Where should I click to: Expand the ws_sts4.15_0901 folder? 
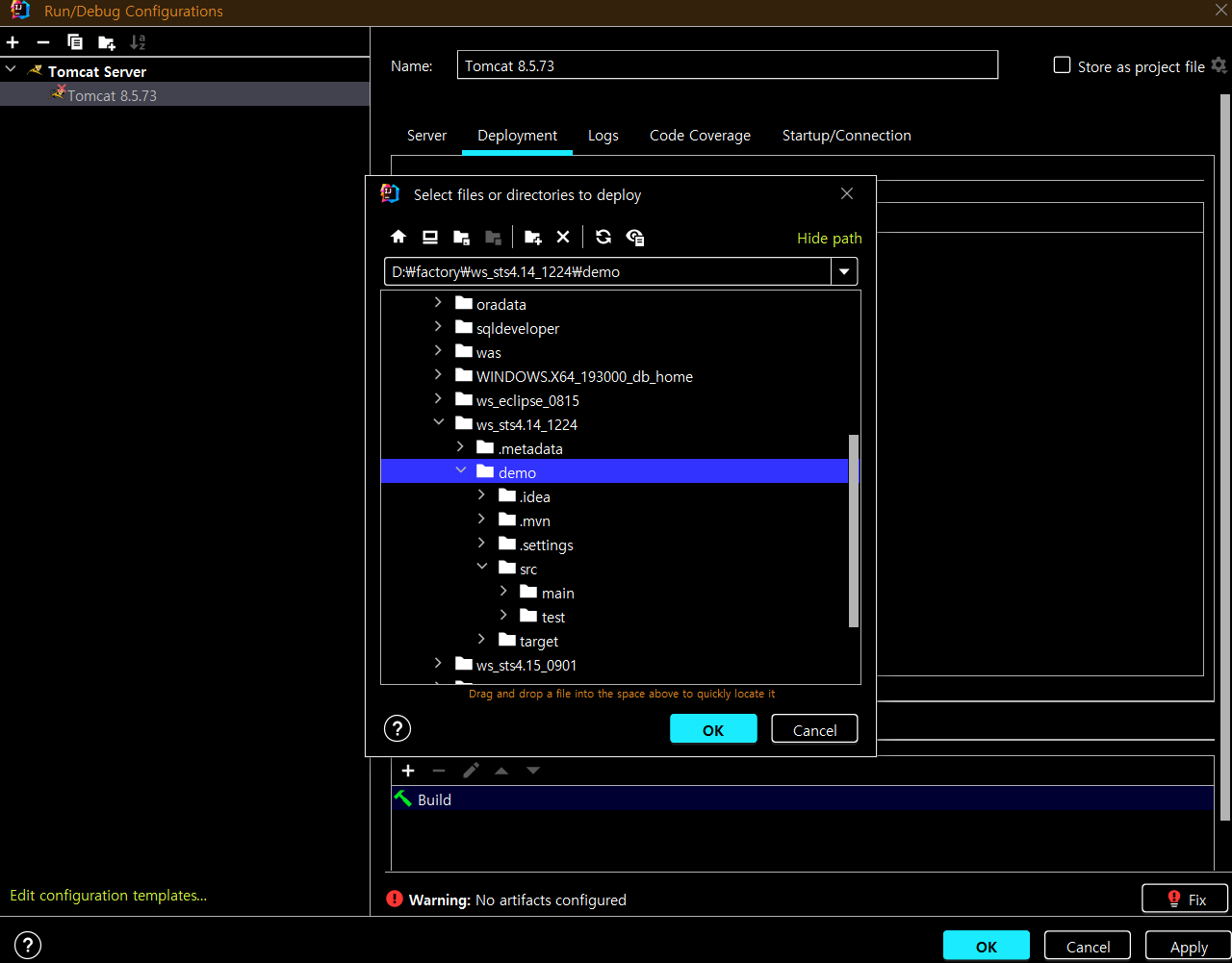pos(438,664)
